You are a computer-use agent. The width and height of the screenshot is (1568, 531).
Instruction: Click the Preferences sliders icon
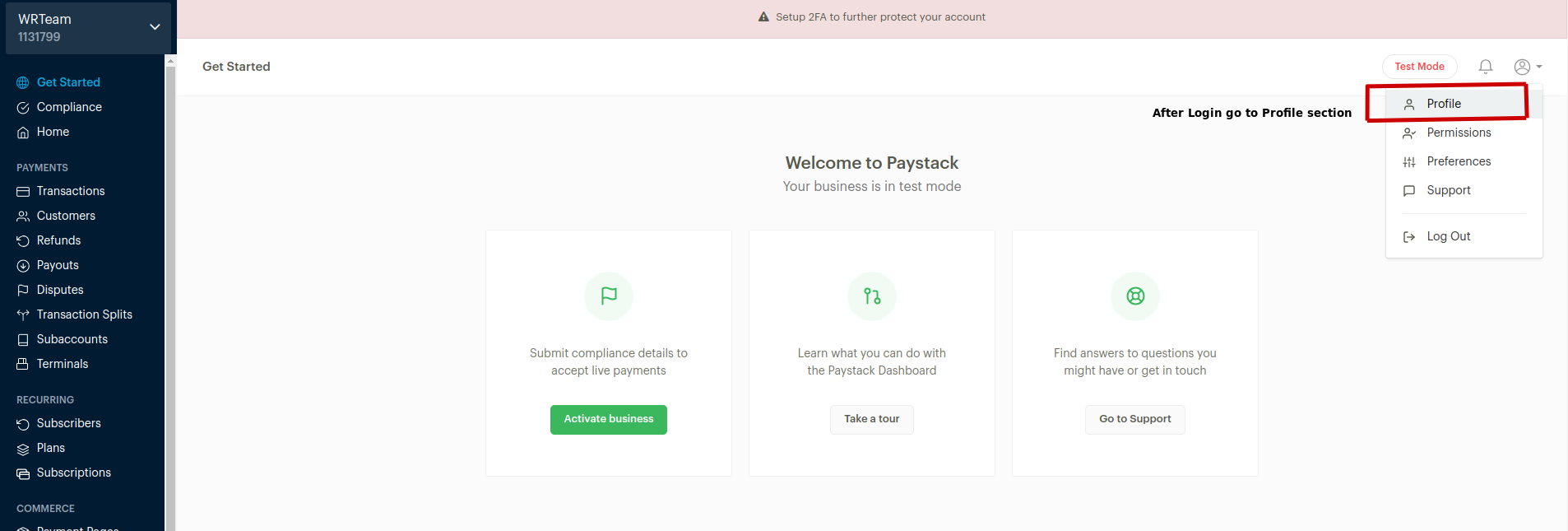(1409, 162)
